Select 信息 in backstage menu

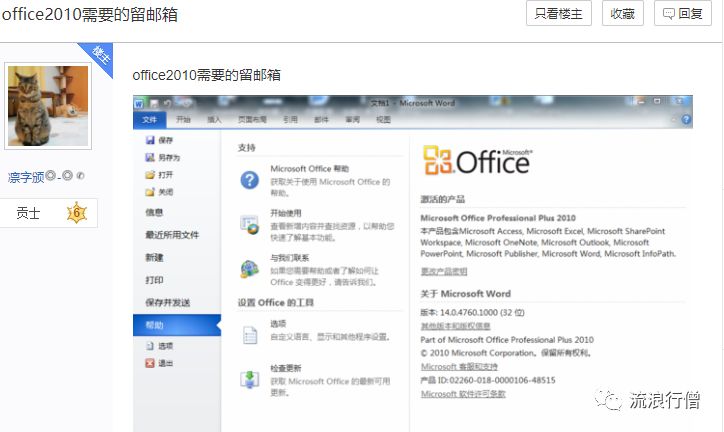pyautogui.click(x=154, y=212)
